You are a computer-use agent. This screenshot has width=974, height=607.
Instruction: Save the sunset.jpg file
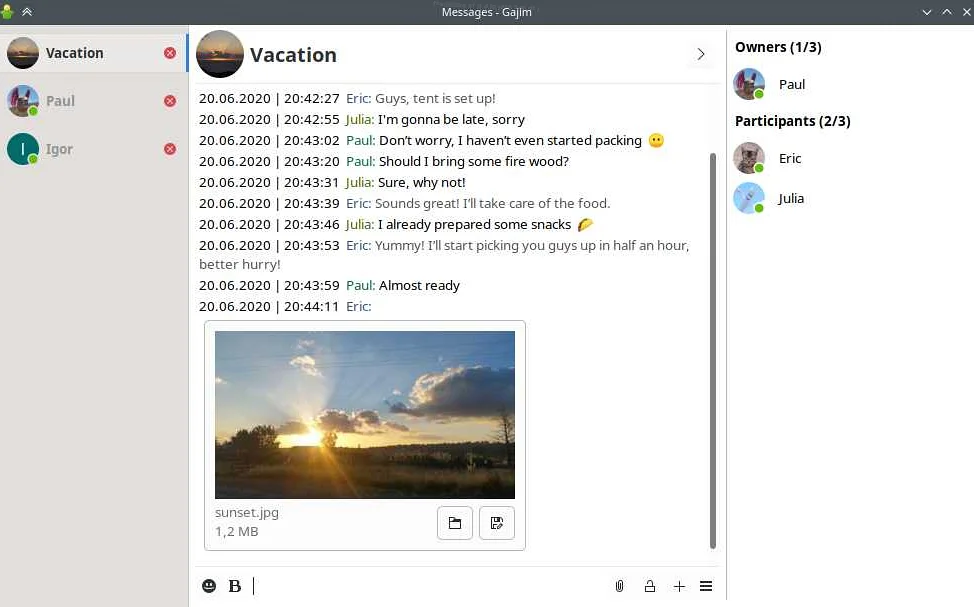(x=497, y=523)
